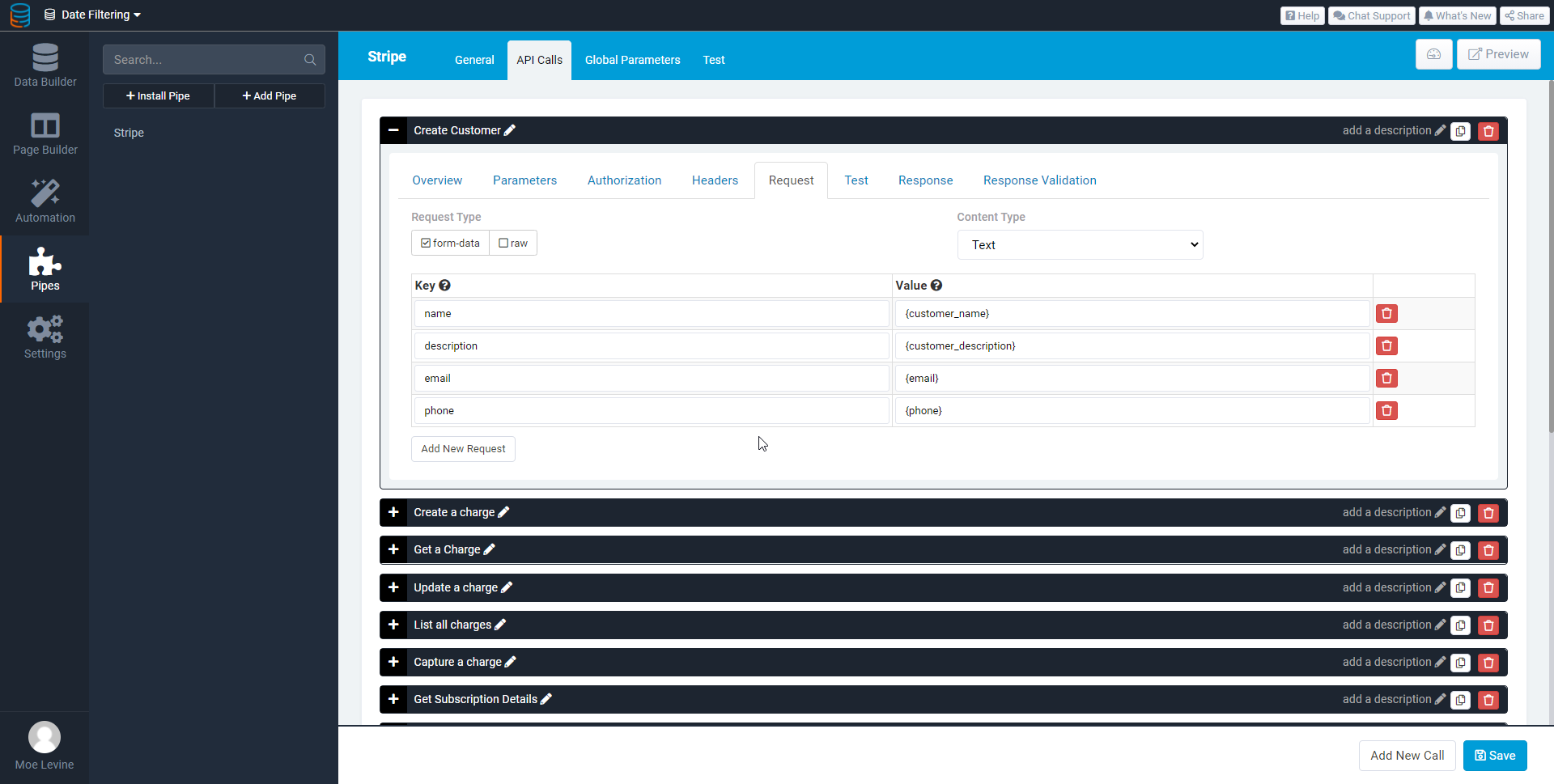Viewport: 1554px width, 784px height.
Task: Click the {customer_name} value field
Action: [x=1132, y=314]
